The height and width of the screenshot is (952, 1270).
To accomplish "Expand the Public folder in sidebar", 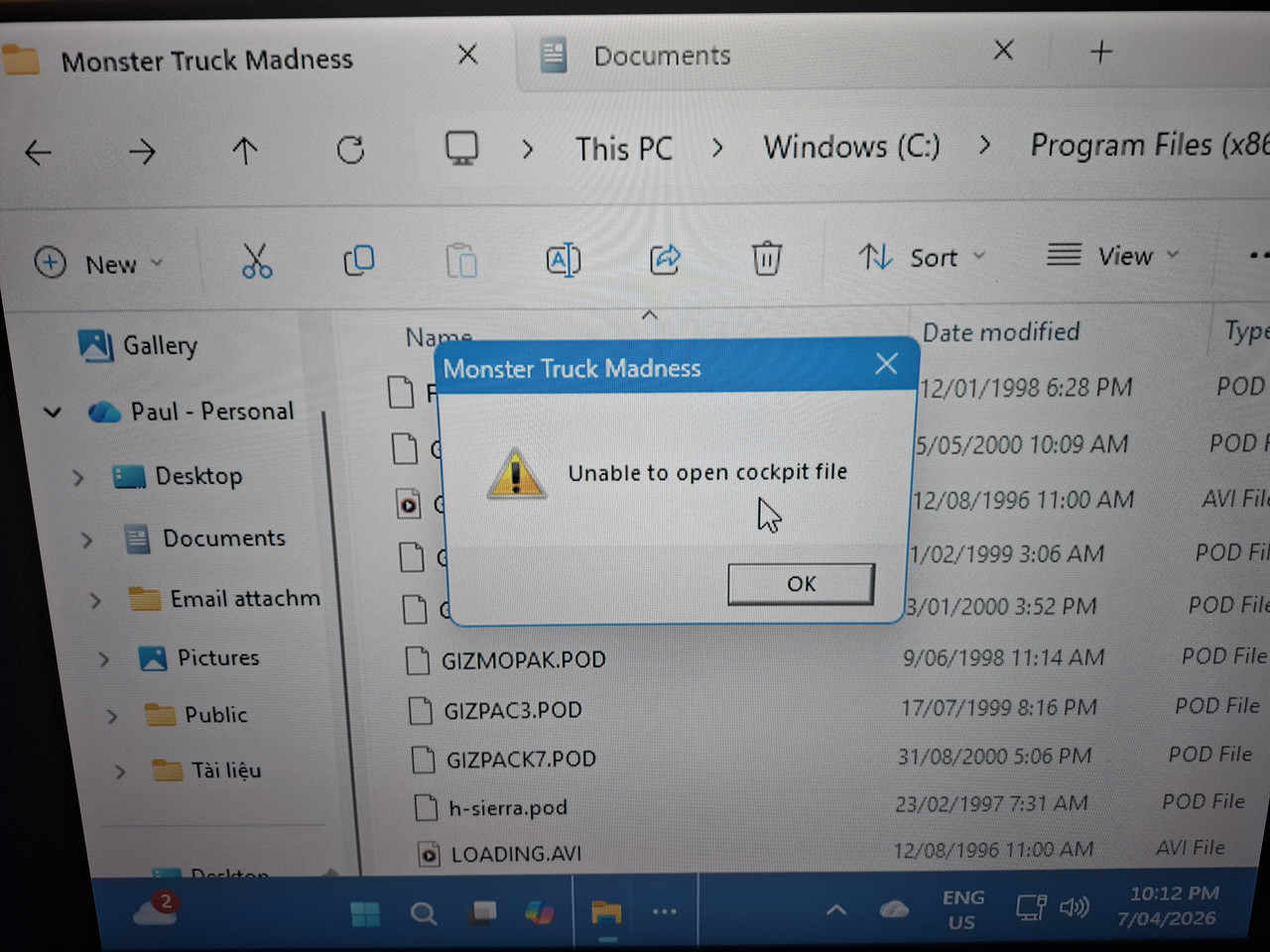I will pos(112,716).
